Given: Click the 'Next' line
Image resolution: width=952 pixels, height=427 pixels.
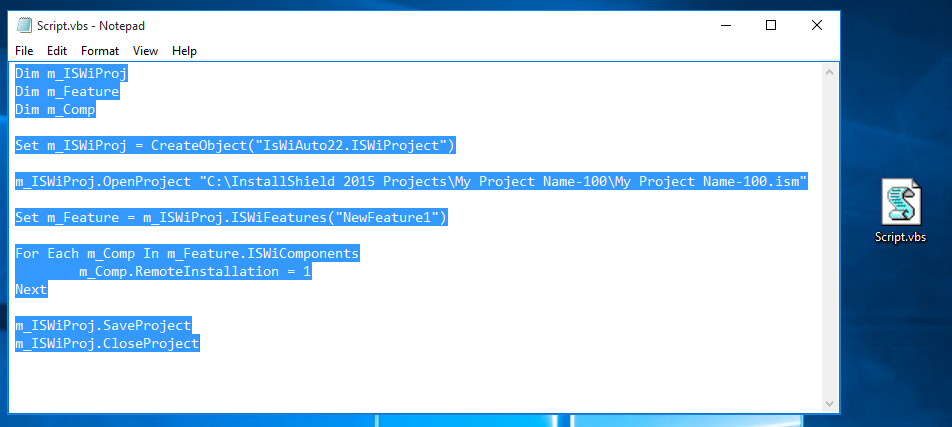Looking at the screenshot, I should coord(31,290).
